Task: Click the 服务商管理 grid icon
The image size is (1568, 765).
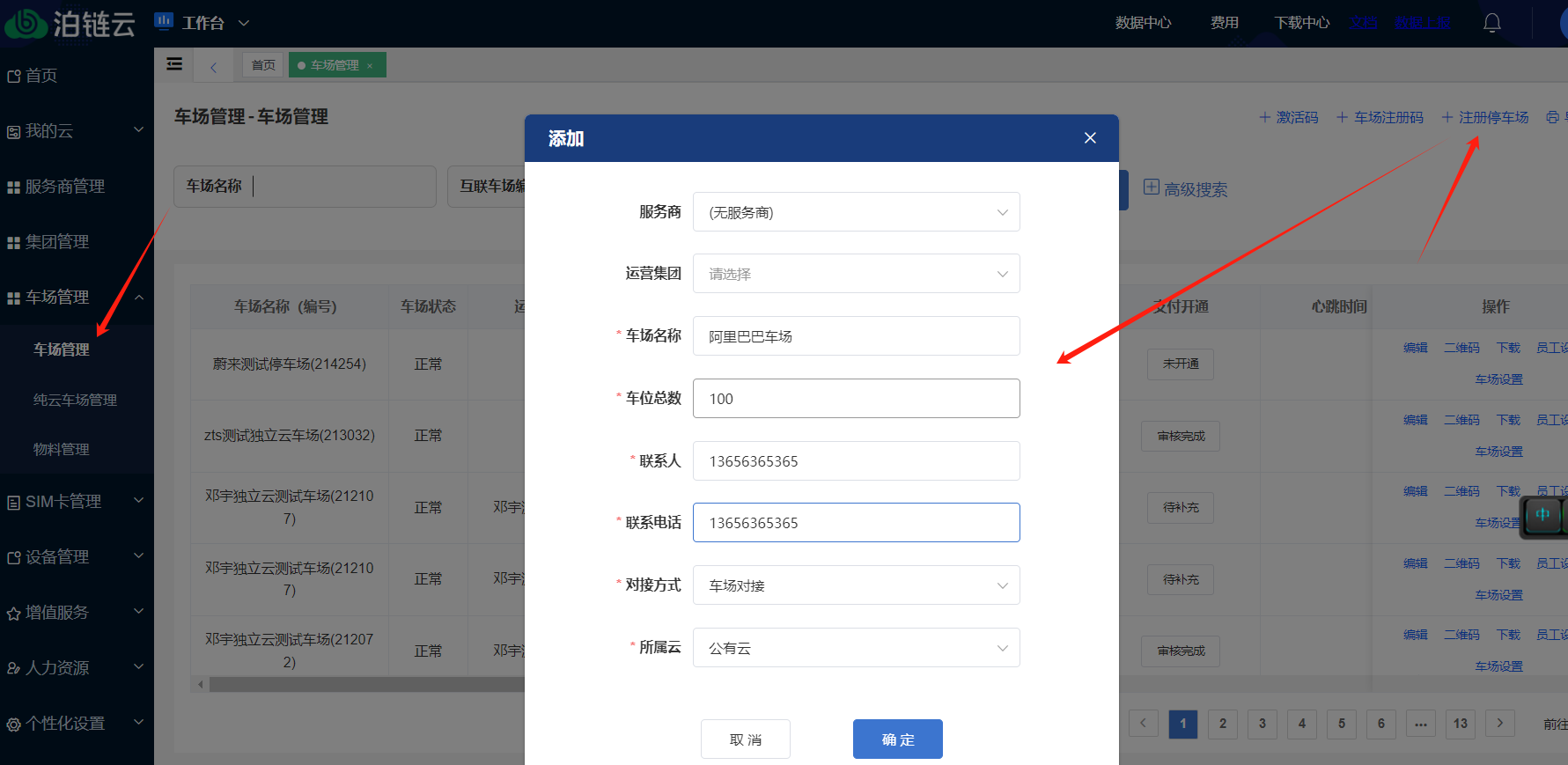Action: [x=13, y=188]
